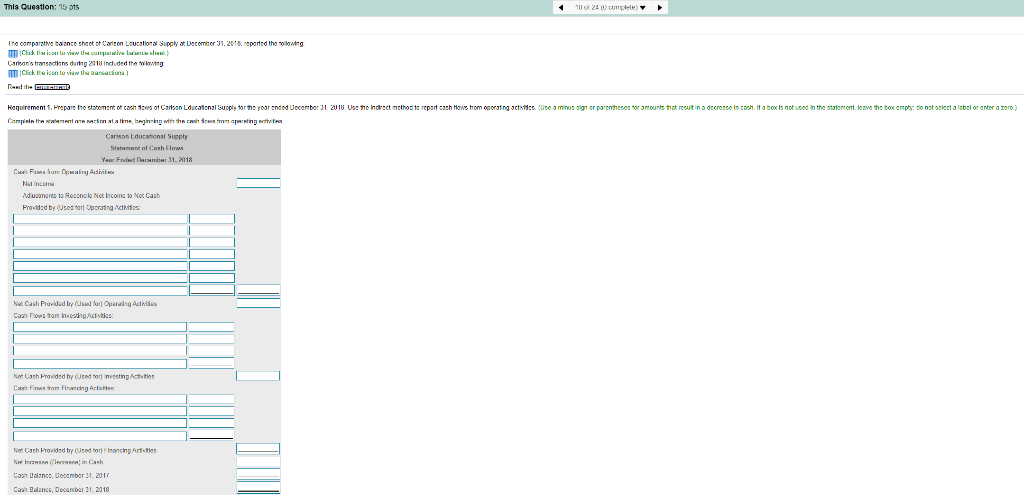
Task: Click 'Adjustments to Reconcile Net Income to Net Cash' text
Action: (91, 196)
